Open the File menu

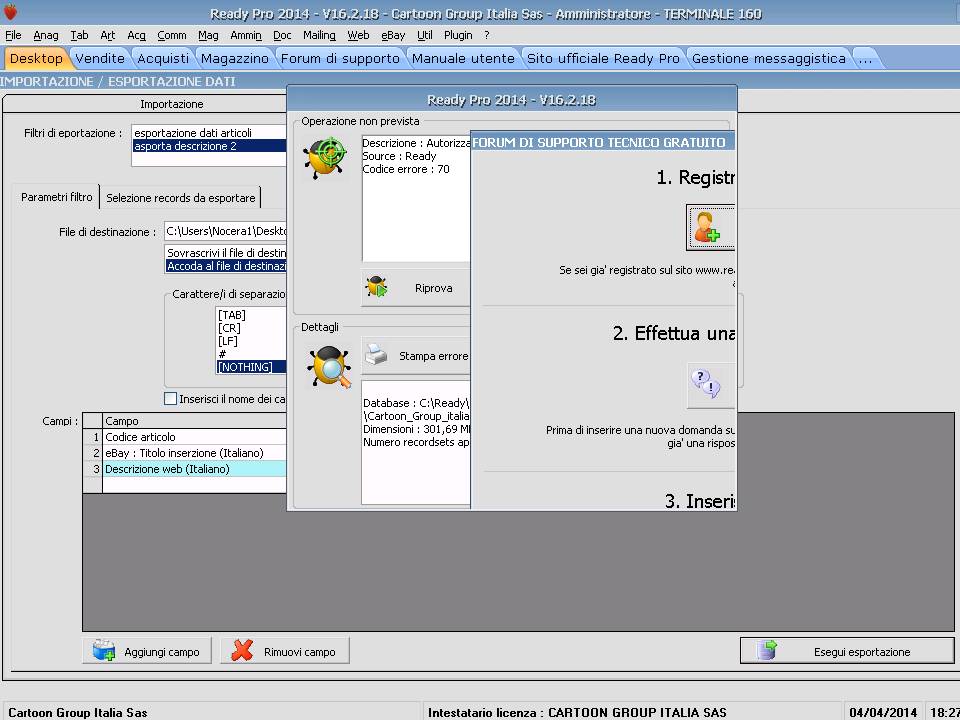coord(13,36)
